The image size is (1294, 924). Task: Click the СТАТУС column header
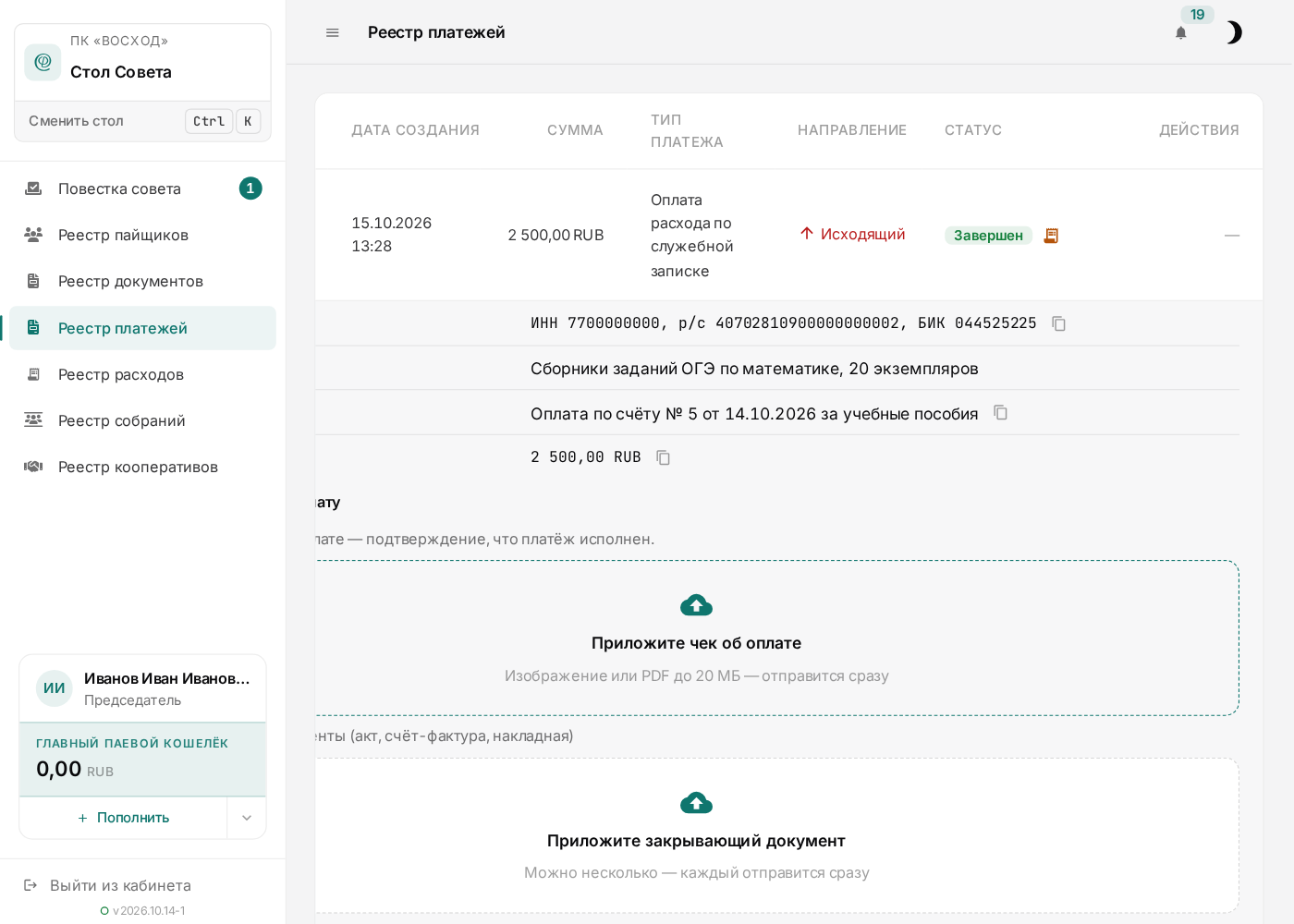pyautogui.click(x=973, y=130)
